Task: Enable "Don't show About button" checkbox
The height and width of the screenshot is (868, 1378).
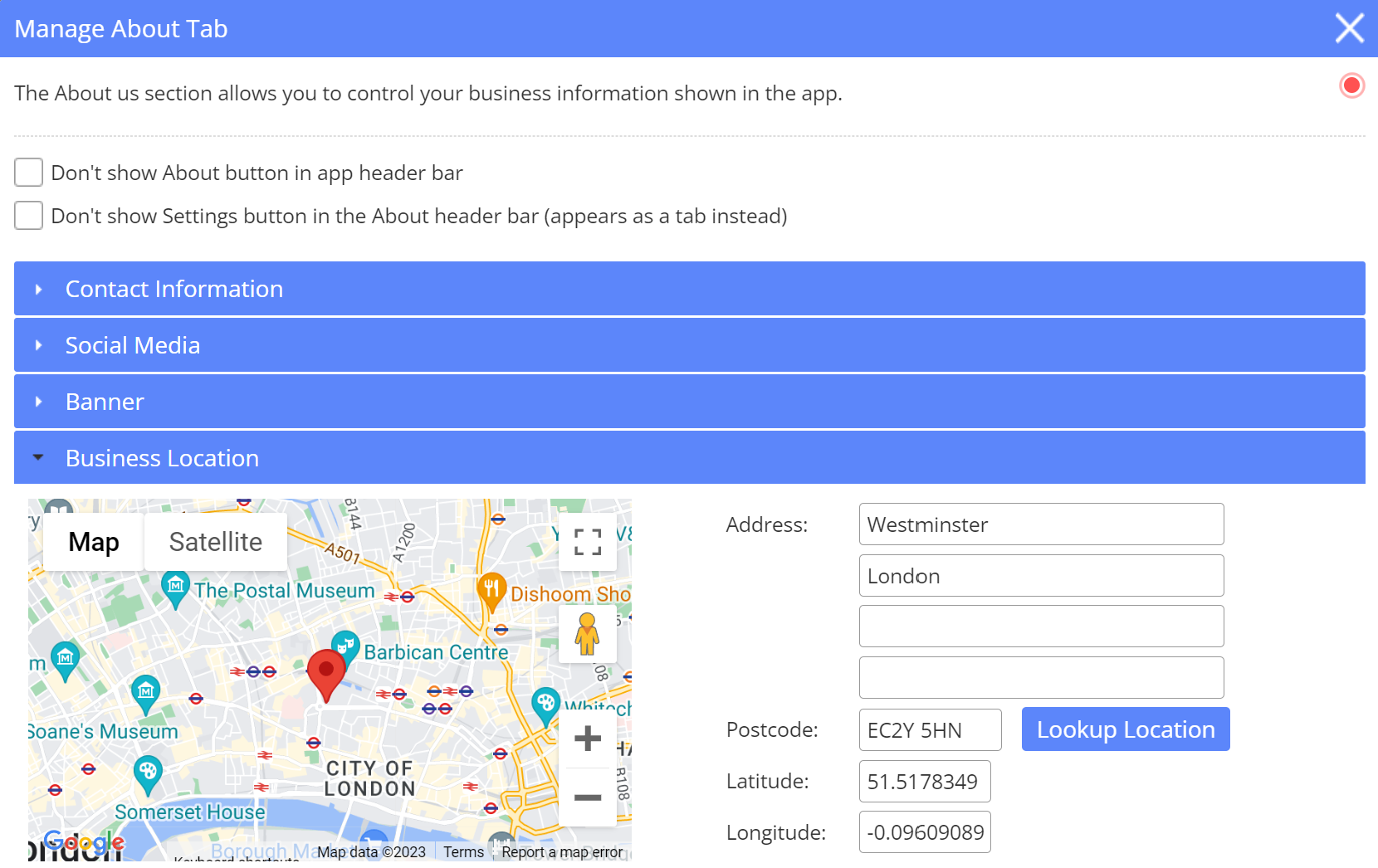Action: tap(29, 173)
